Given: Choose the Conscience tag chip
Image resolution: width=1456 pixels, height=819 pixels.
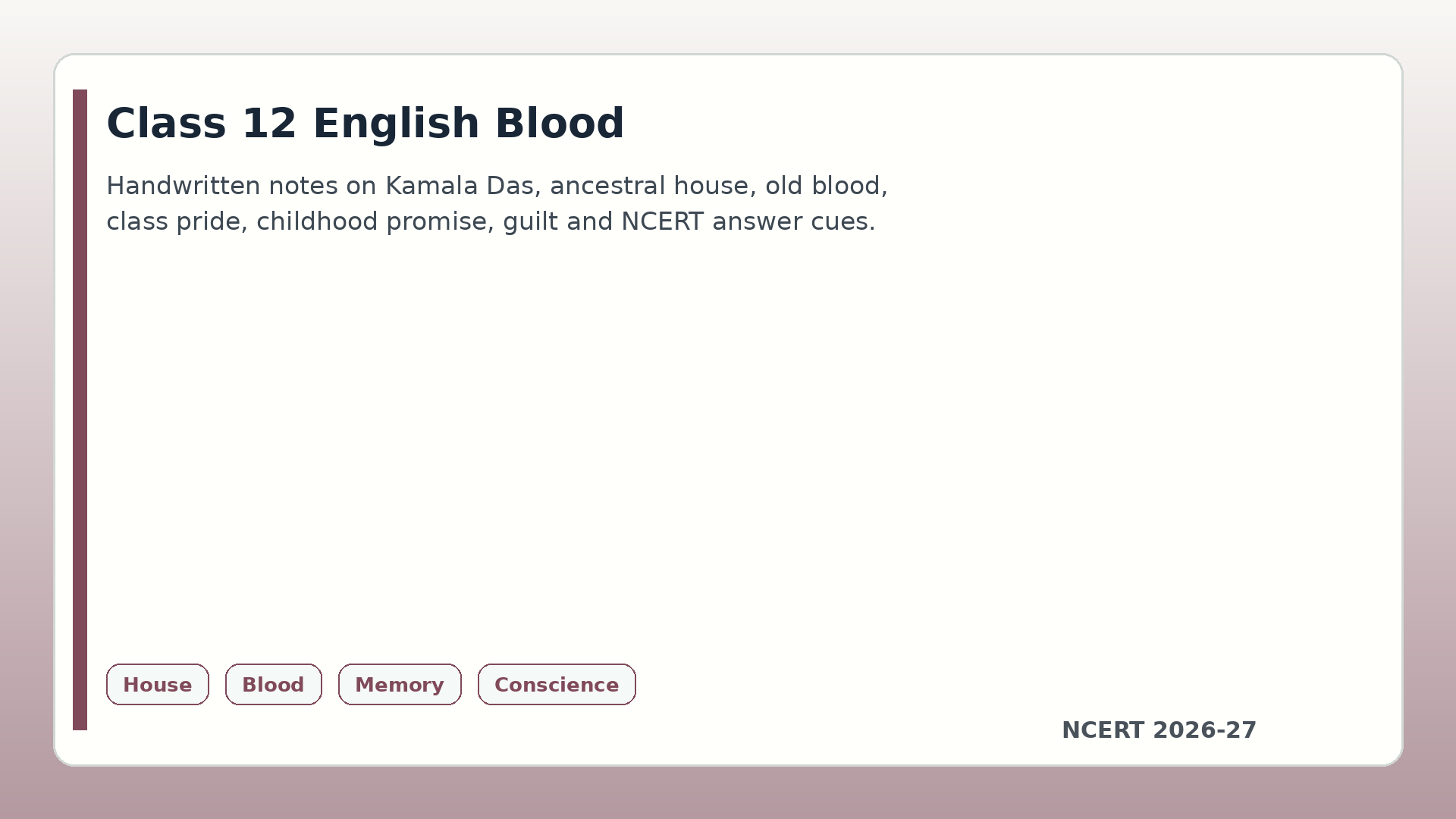Looking at the screenshot, I should 557,684.
